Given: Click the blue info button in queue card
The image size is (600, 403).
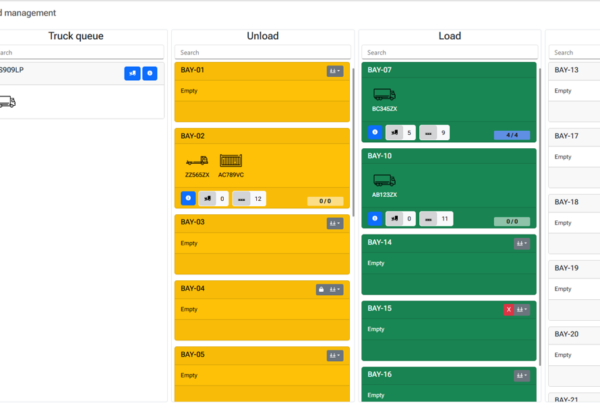Looking at the screenshot, I should tap(149, 73).
